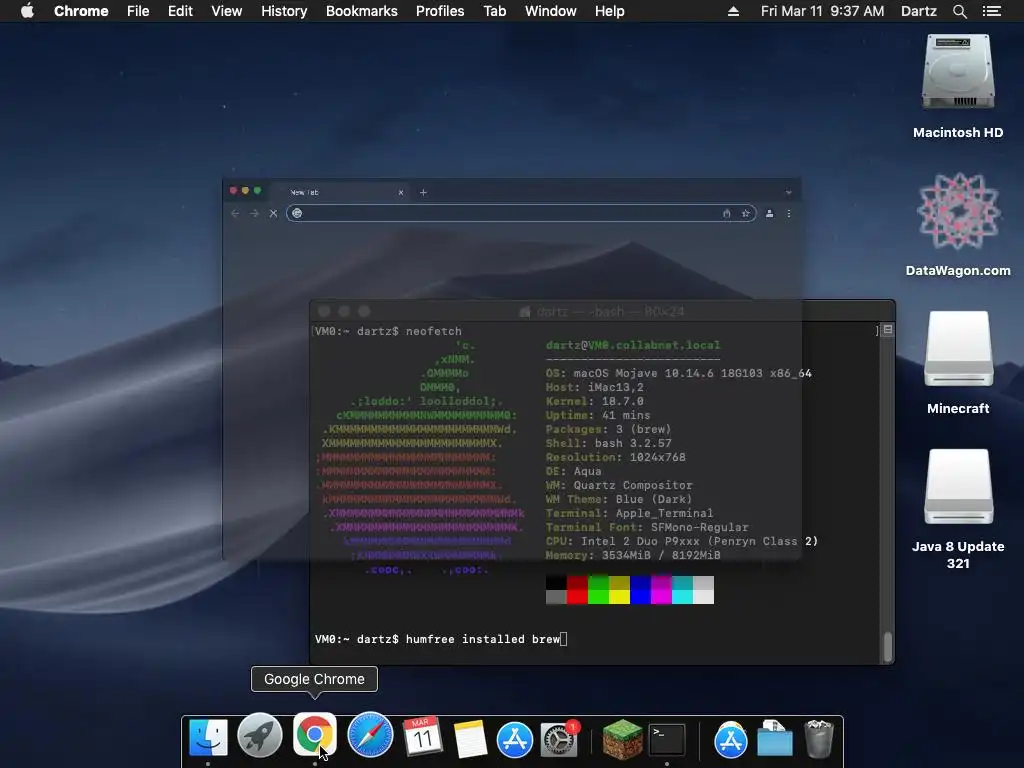Click Chrome back arrow button

point(235,214)
